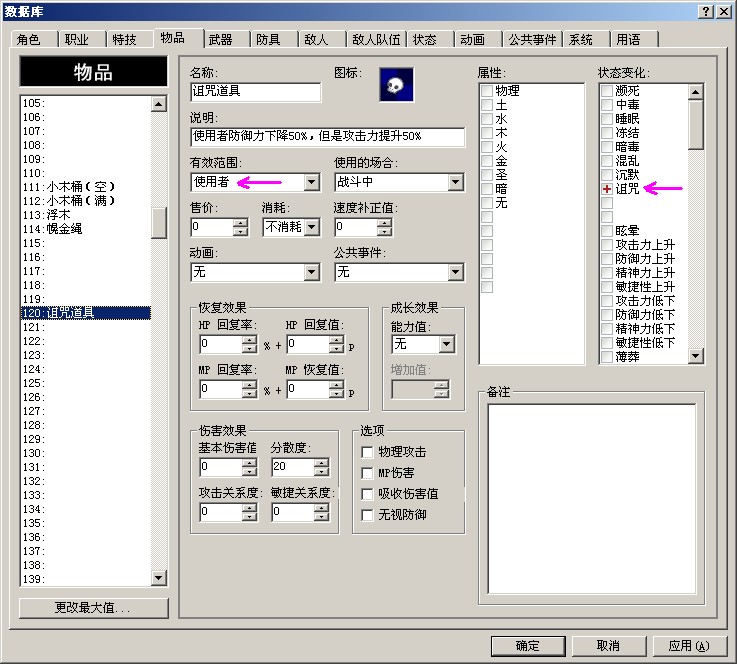Toggle the 诅咒 state change box
The width and height of the screenshot is (737, 664).
(607, 189)
